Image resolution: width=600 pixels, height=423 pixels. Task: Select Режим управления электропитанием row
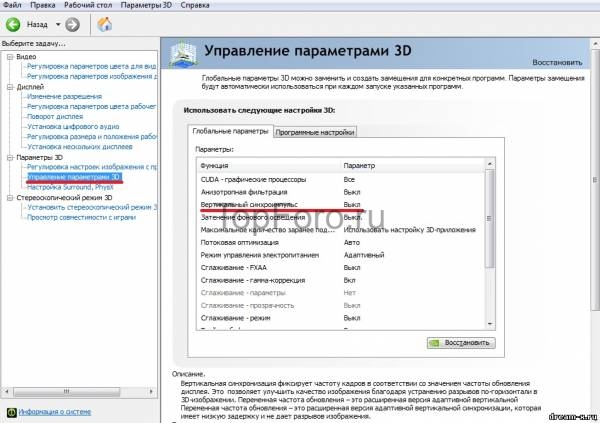(341, 255)
